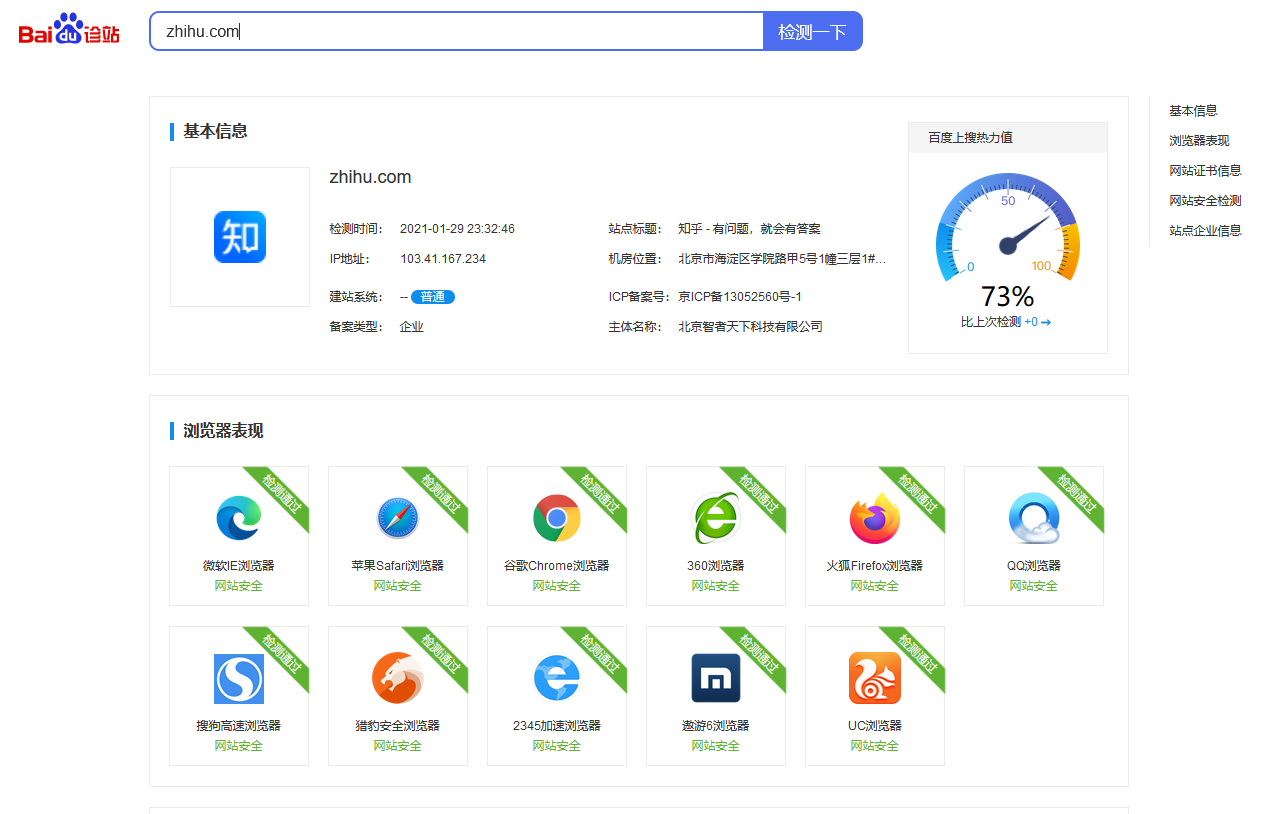Click the Zhihu site logo thumbnail
The height and width of the screenshot is (814, 1286).
240,237
